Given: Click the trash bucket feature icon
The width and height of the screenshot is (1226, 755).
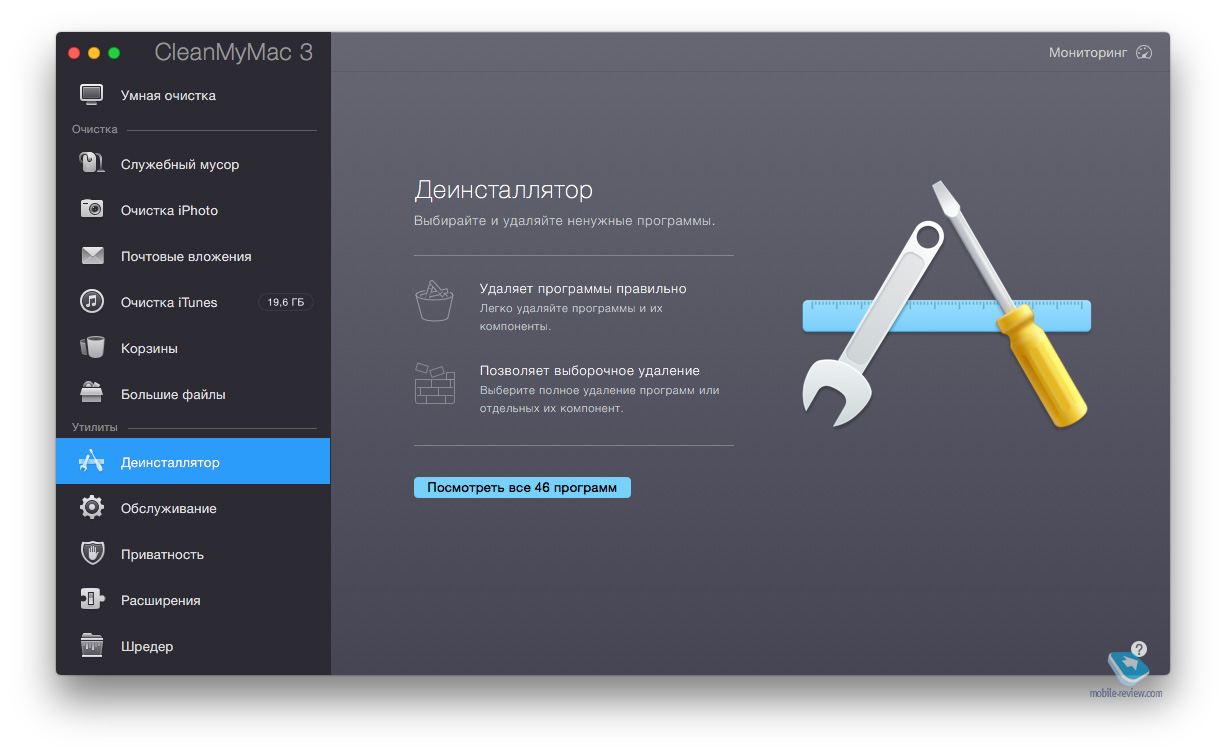Looking at the screenshot, I should coord(434,300).
